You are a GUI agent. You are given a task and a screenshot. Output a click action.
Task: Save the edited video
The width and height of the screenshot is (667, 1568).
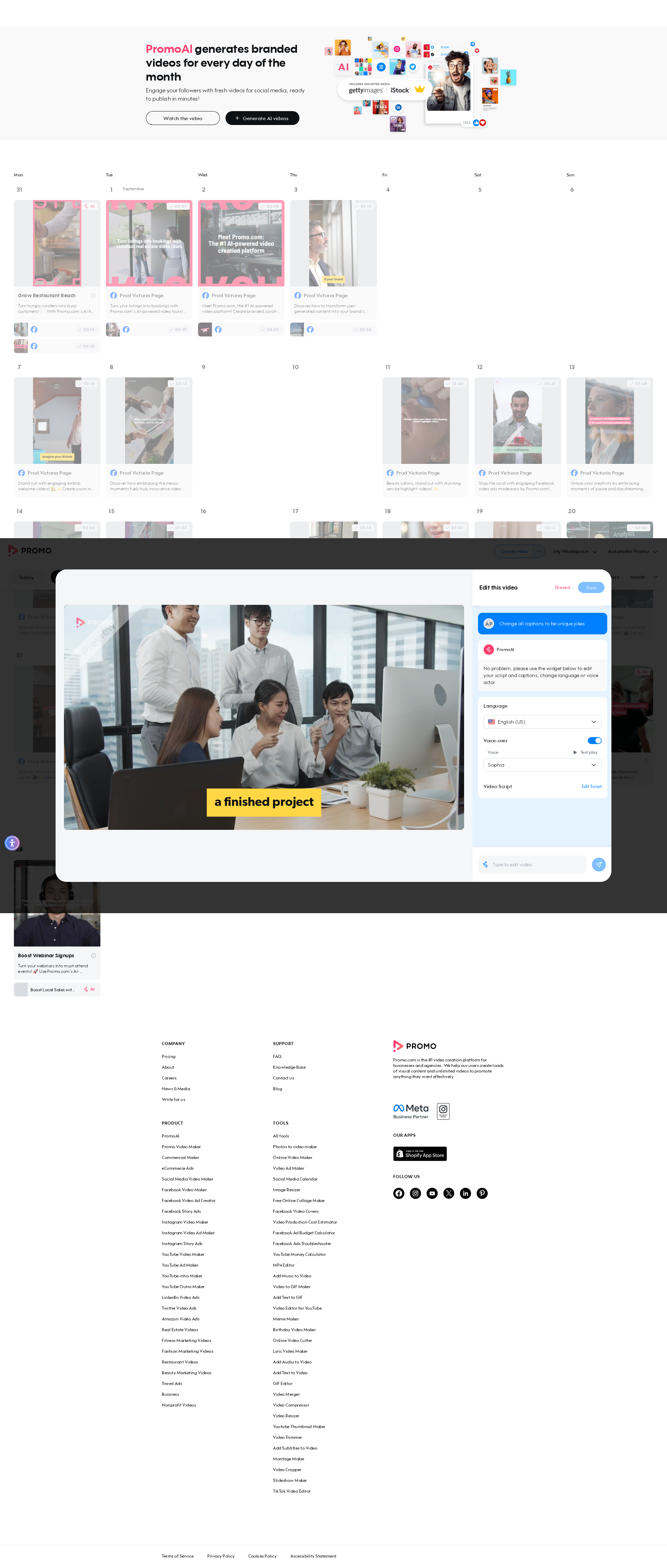click(x=591, y=587)
